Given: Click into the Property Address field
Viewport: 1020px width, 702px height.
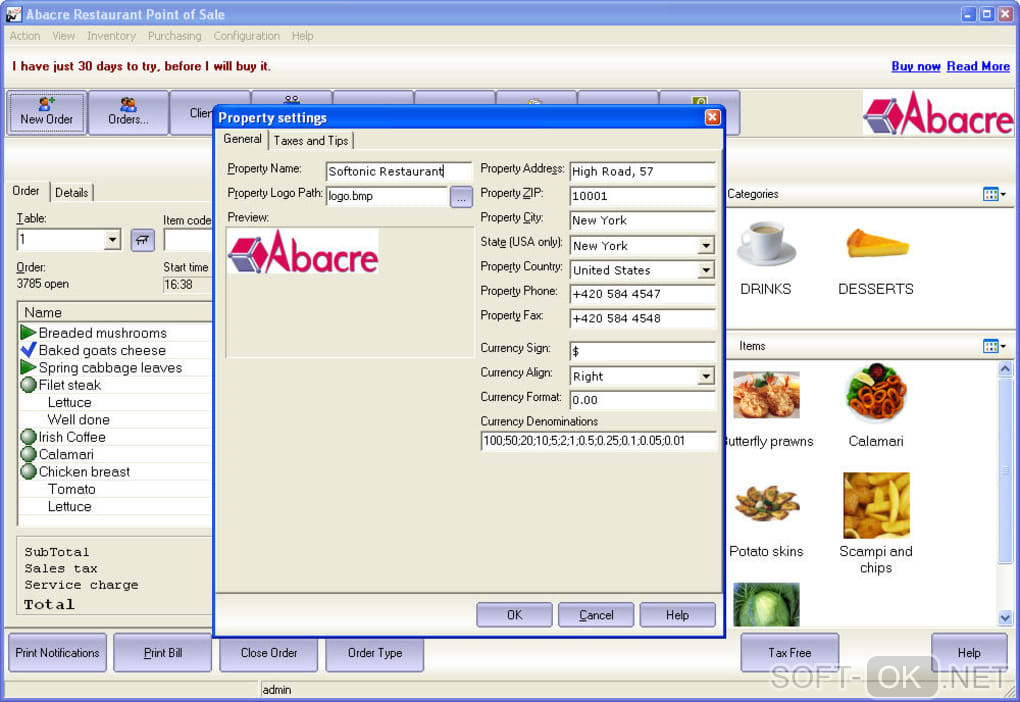Looking at the screenshot, I should [x=642, y=171].
